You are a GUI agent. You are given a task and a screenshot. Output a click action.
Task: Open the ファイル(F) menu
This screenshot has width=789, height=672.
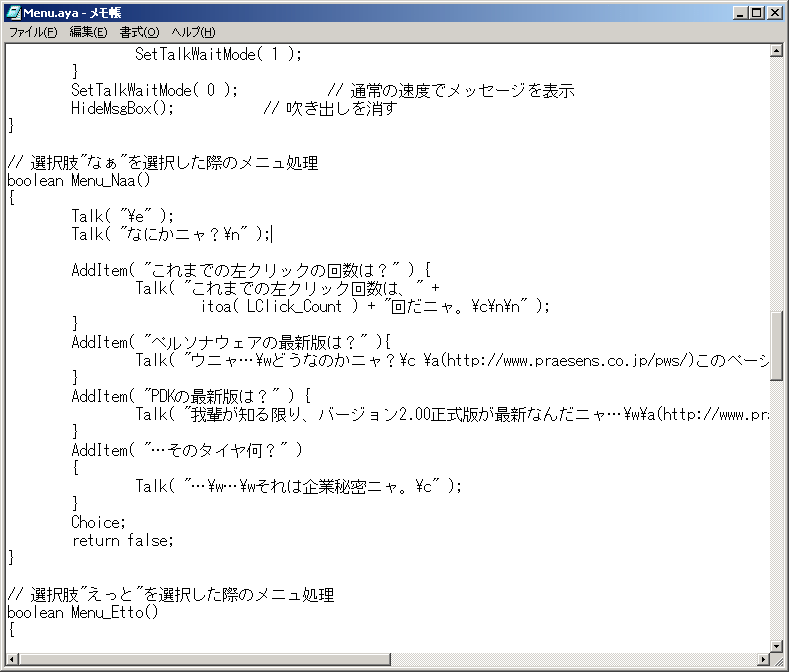(x=33, y=32)
